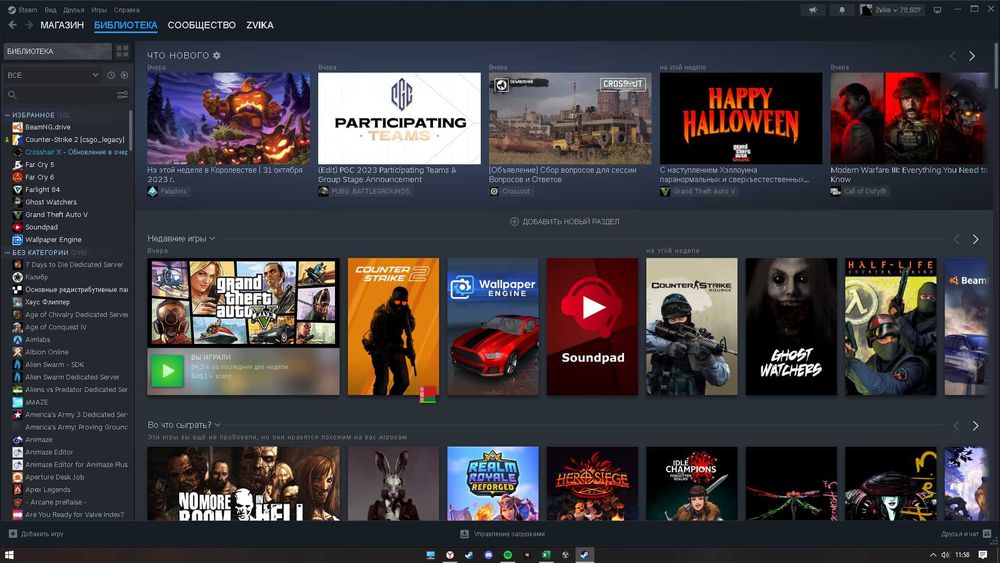
Task: Open the Grand Theft Auto V news tag
Action: coord(700,191)
